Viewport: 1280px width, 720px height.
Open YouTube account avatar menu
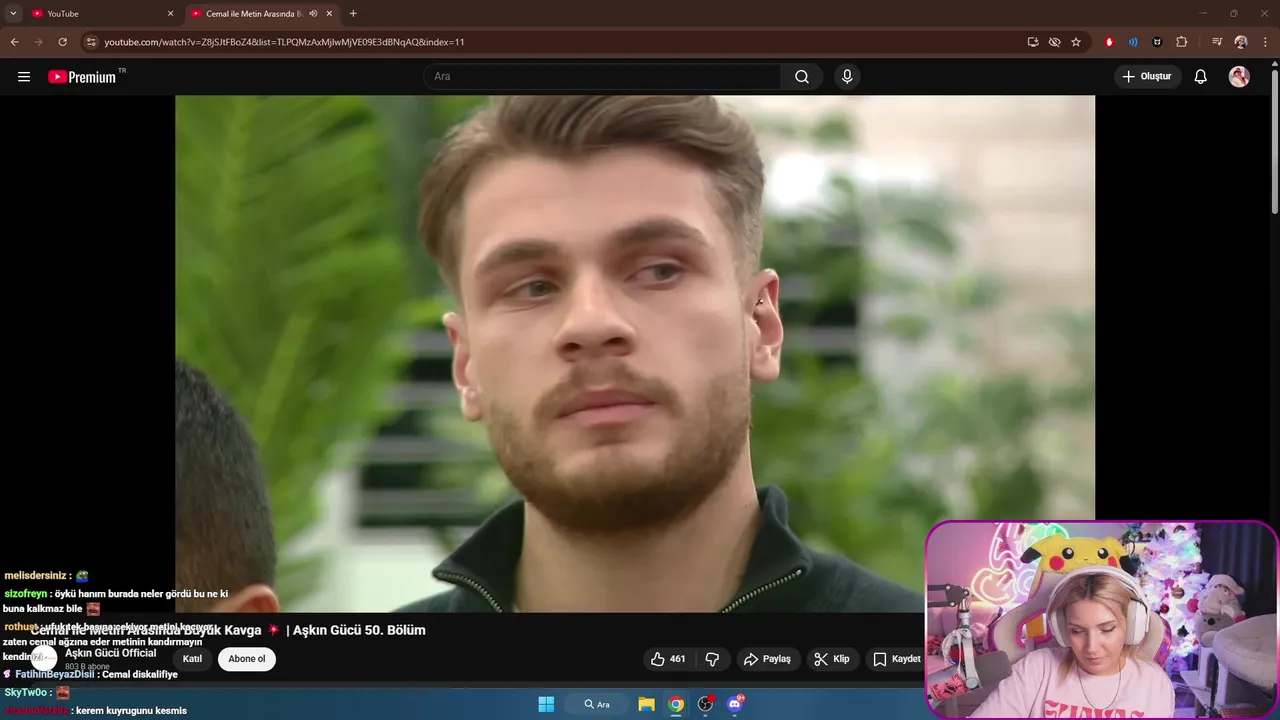[x=1239, y=77]
